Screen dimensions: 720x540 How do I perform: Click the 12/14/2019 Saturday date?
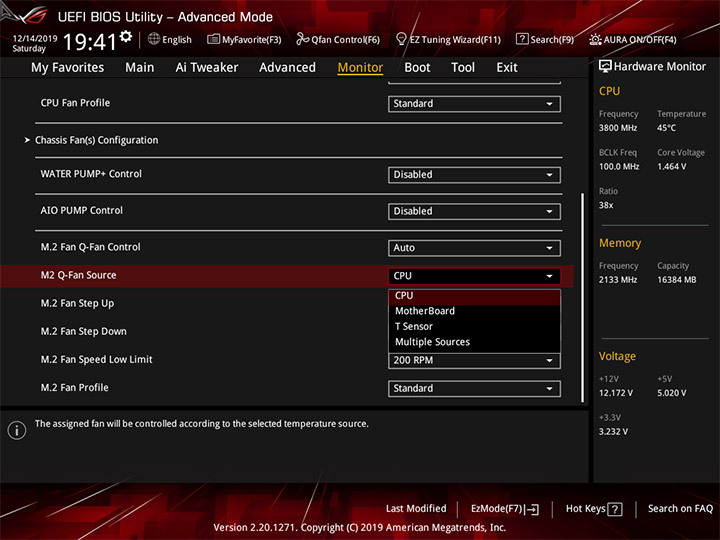click(34, 43)
